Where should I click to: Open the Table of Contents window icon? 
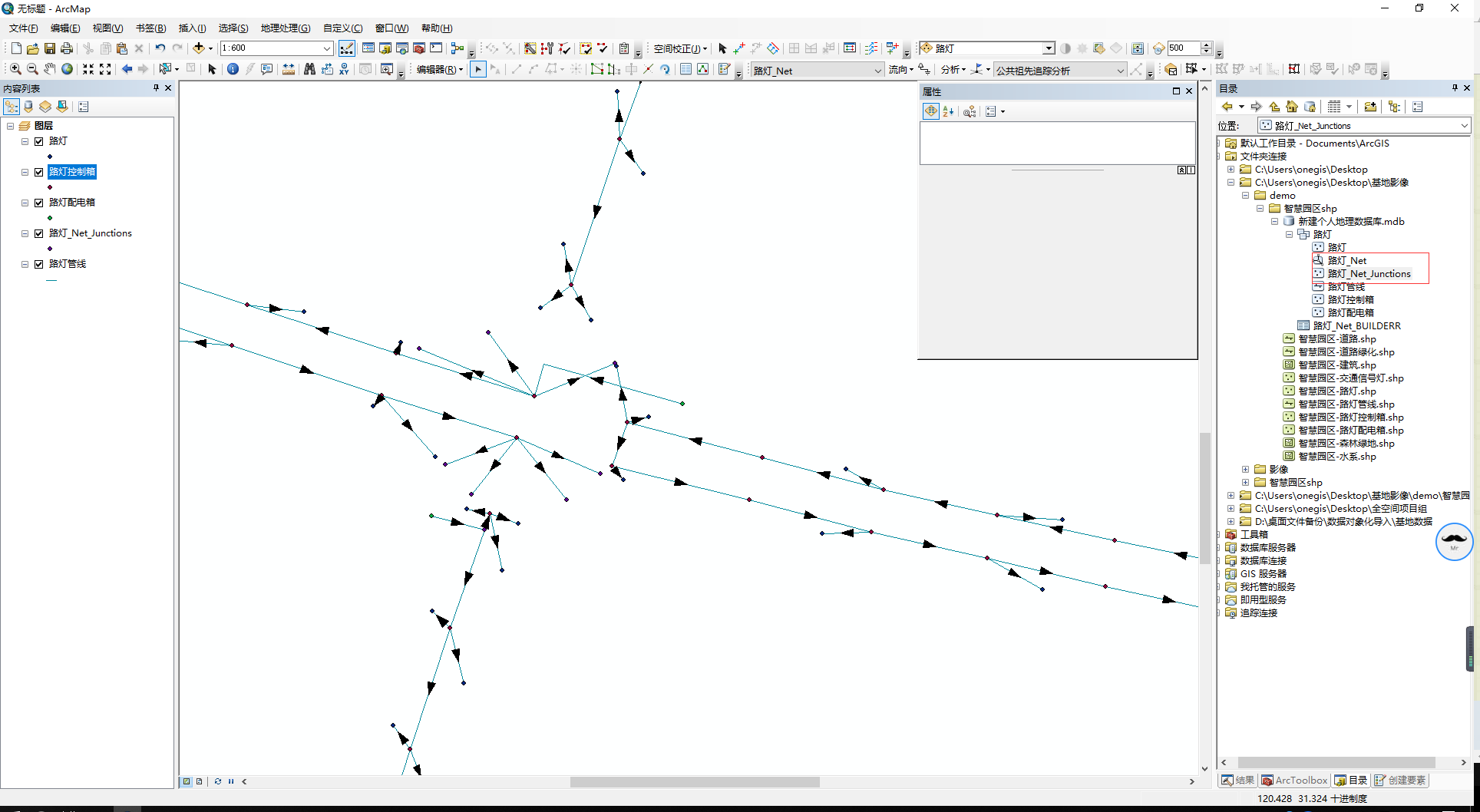[x=368, y=48]
